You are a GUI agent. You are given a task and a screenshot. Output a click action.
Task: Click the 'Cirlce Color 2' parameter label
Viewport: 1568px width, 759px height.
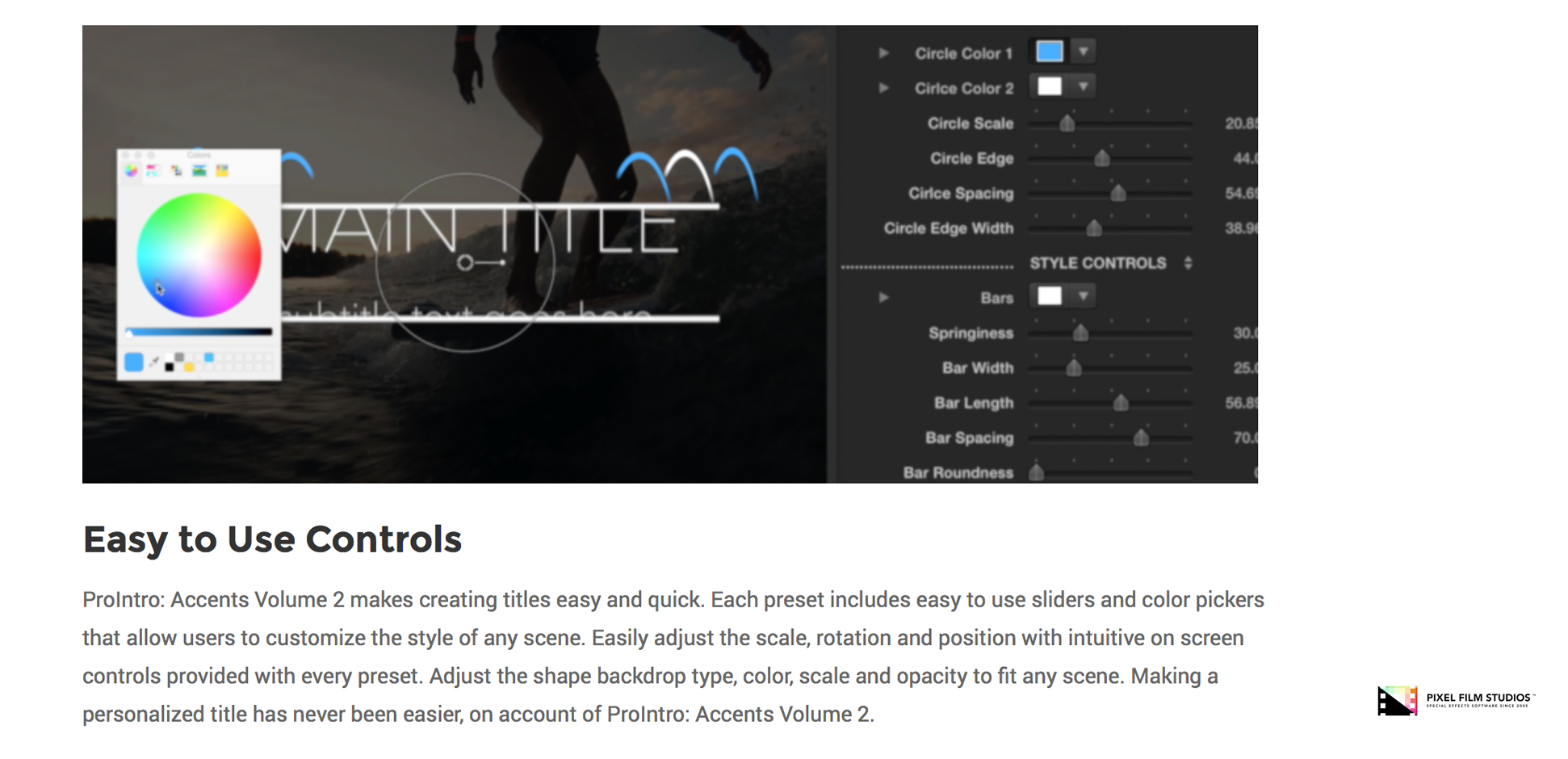click(964, 88)
